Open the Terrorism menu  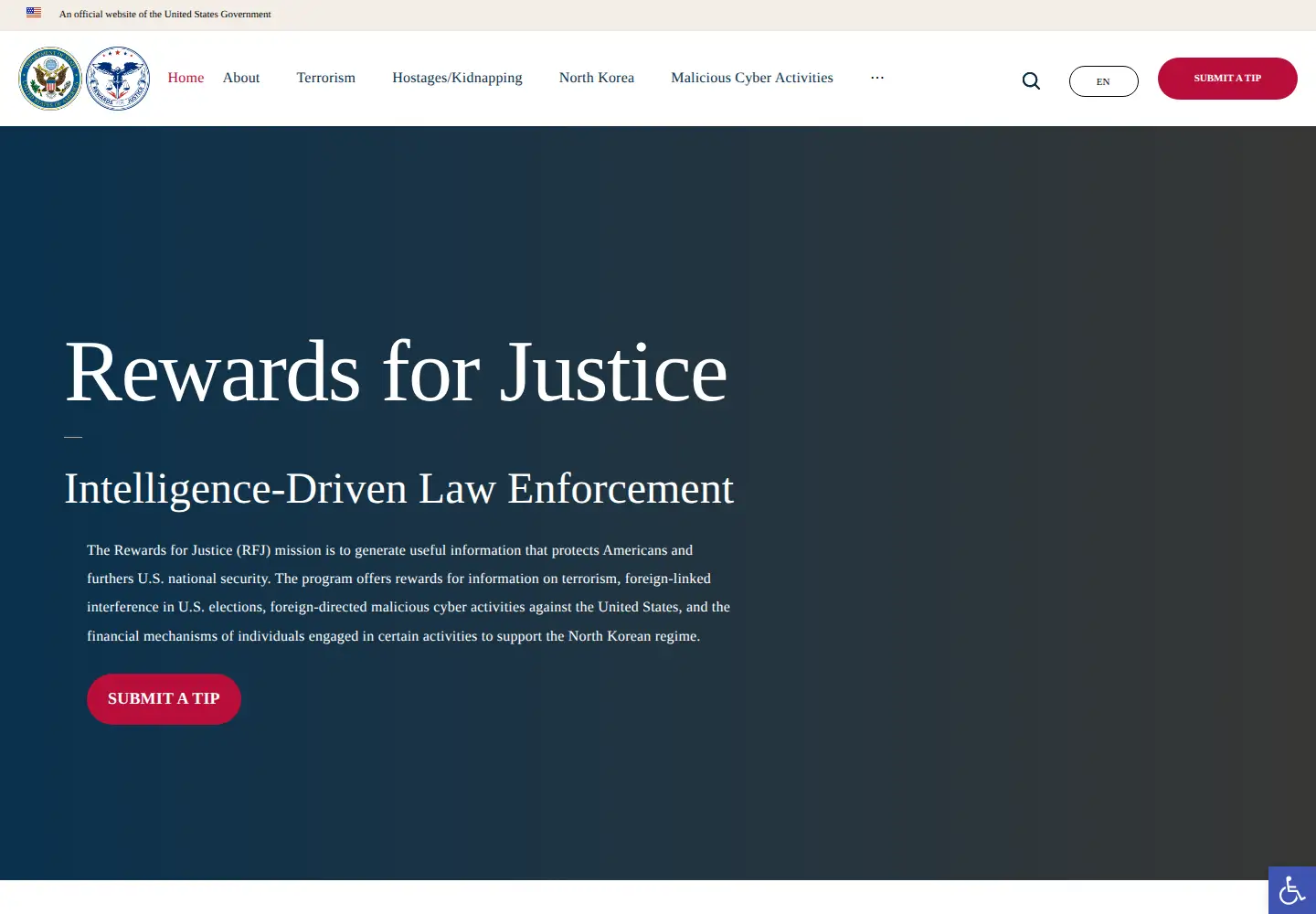pyautogui.click(x=326, y=78)
